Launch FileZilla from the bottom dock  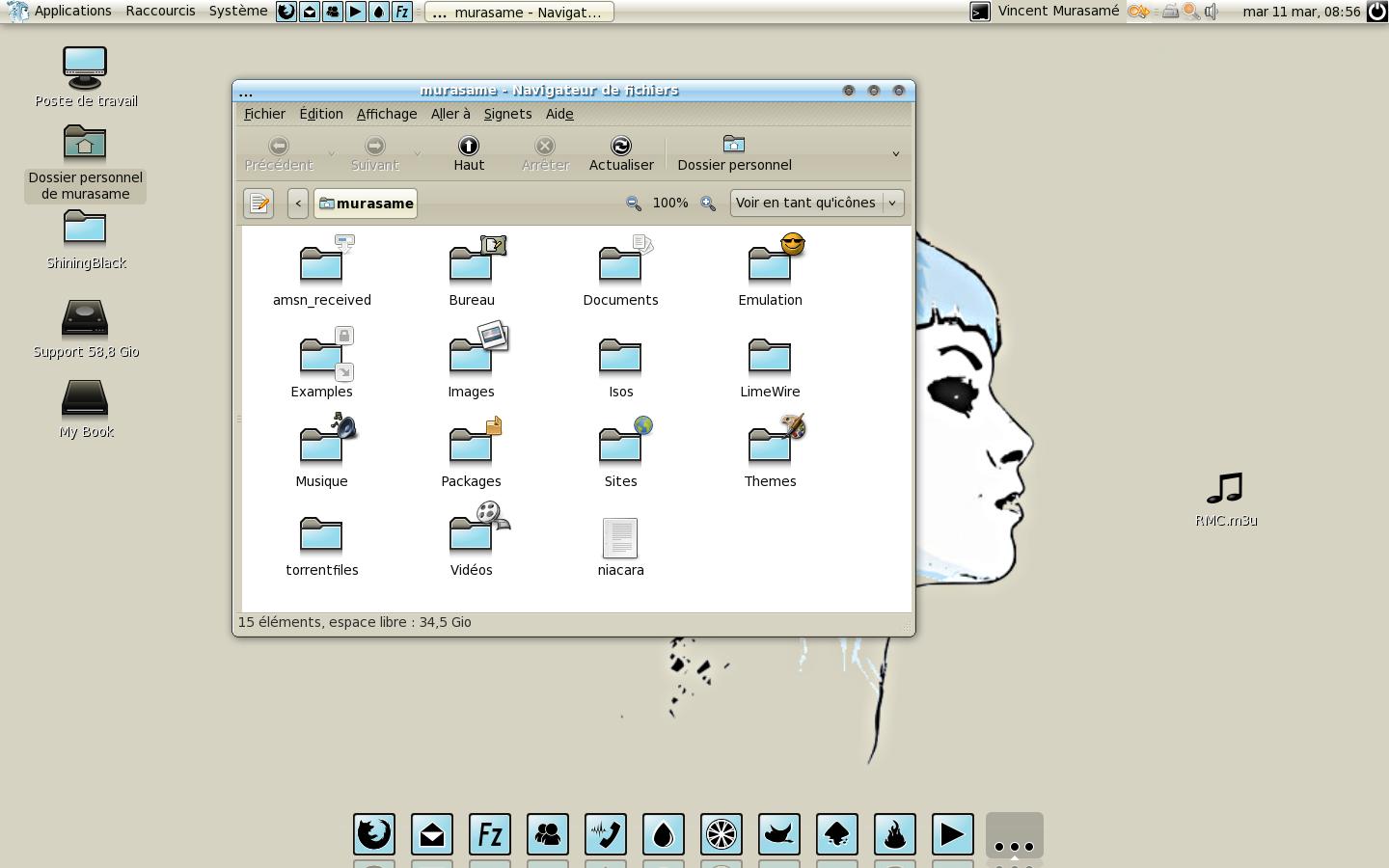pyautogui.click(x=490, y=834)
